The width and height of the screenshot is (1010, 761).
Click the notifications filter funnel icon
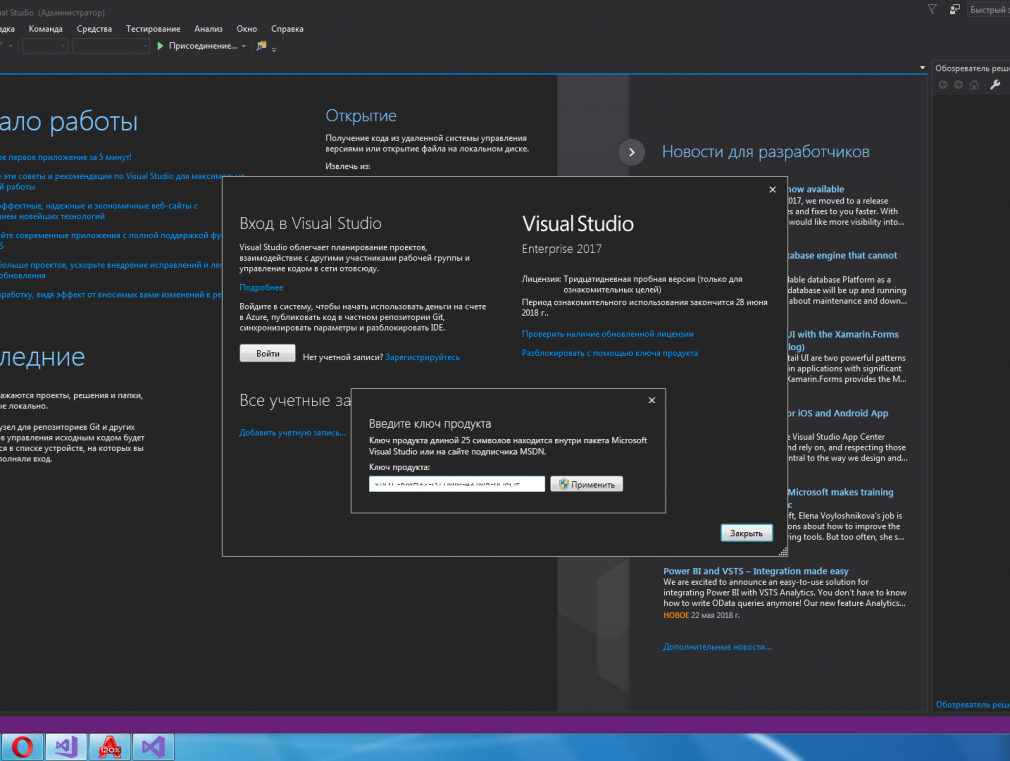point(931,9)
